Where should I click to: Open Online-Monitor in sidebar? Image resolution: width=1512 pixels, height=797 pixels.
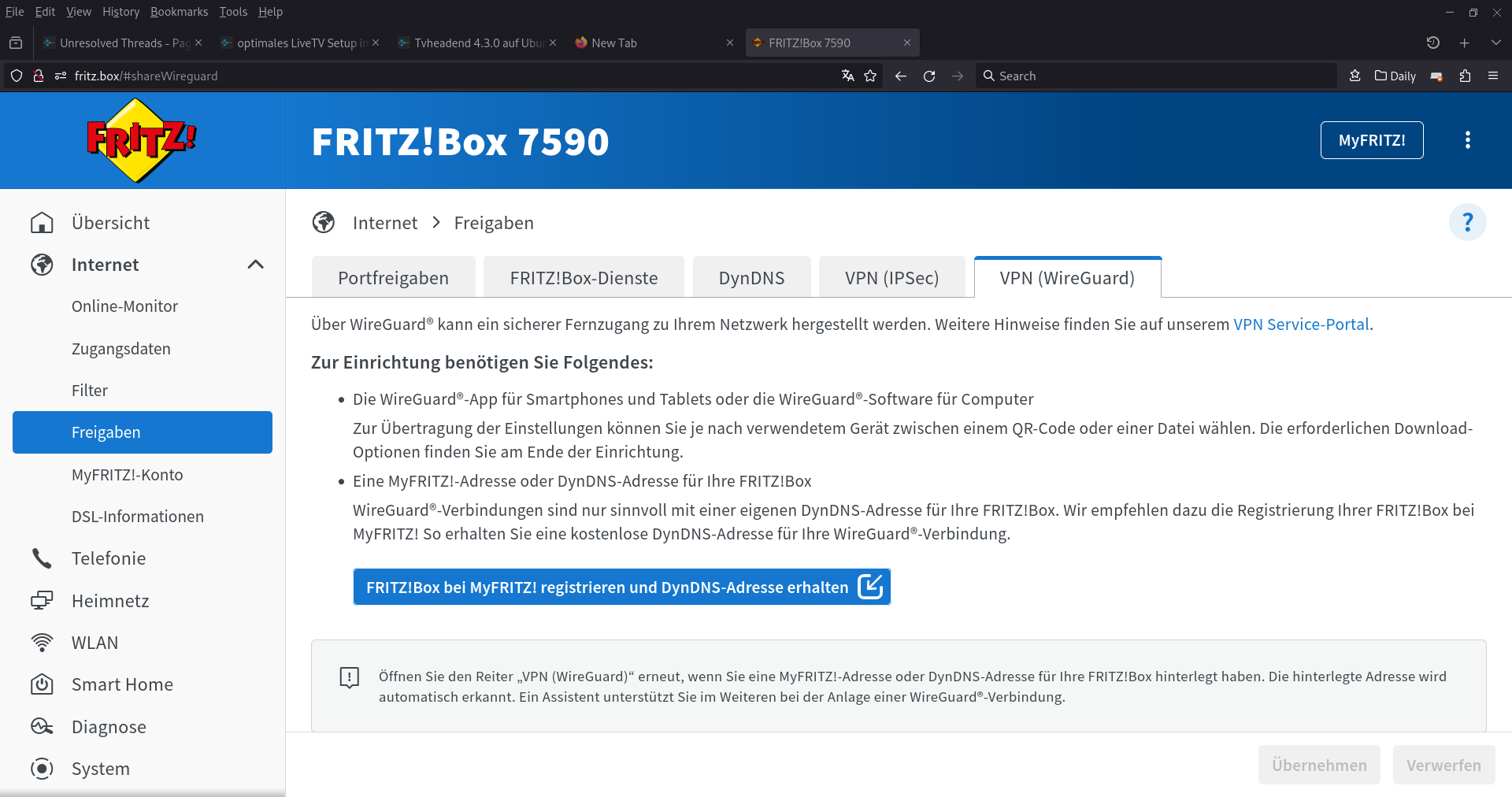143,306
